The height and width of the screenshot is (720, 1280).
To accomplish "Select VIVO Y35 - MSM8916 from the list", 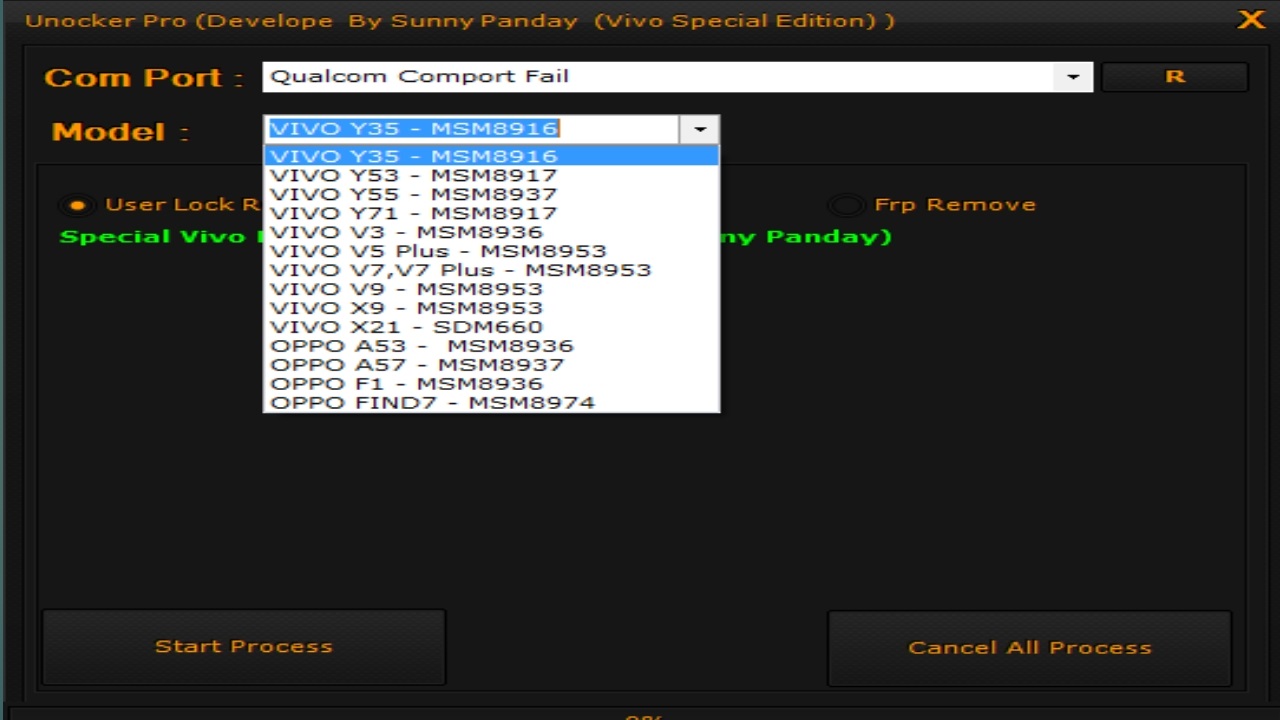I will click(491, 156).
